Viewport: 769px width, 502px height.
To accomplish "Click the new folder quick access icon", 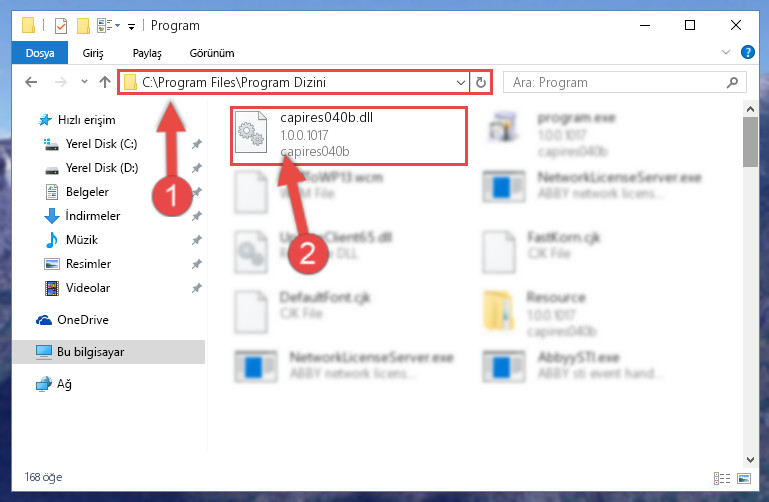I will point(83,25).
